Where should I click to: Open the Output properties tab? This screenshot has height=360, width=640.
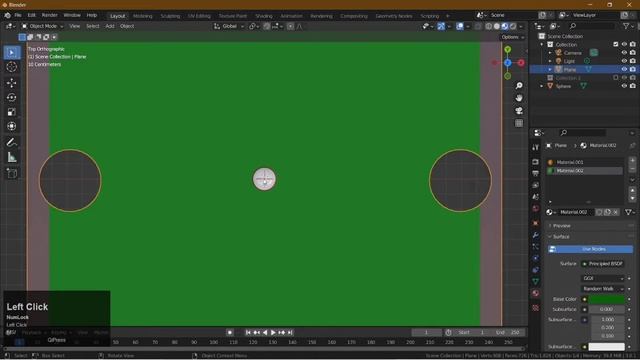(536, 173)
